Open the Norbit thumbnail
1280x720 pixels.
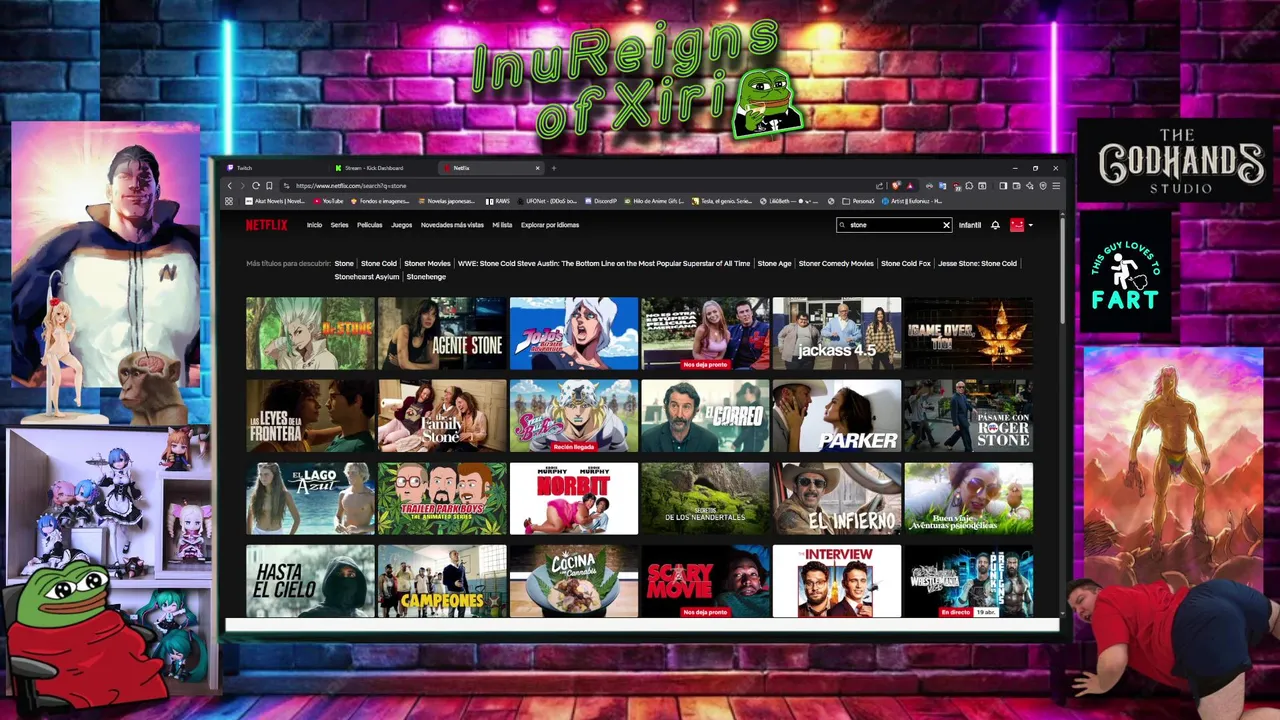point(574,498)
